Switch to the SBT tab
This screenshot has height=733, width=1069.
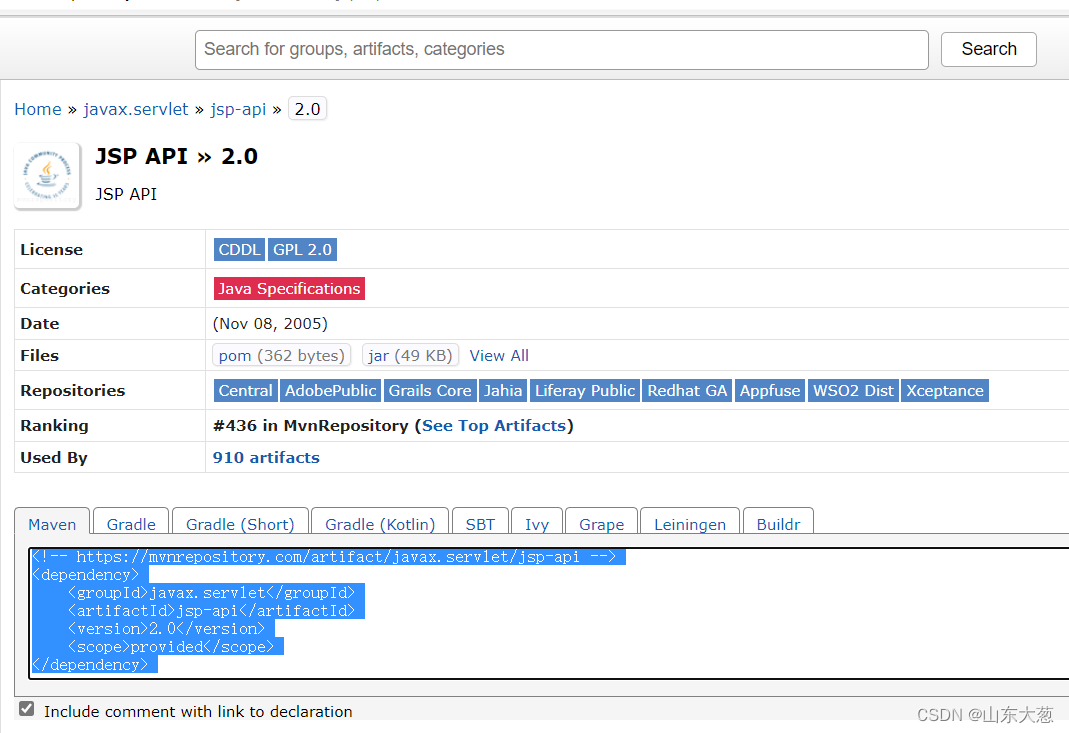(x=480, y=523)
